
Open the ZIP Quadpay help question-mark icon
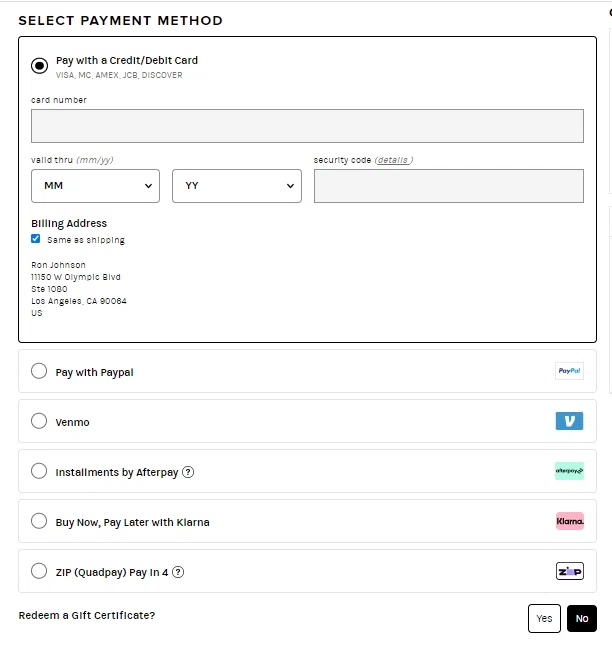coord(178,572)
